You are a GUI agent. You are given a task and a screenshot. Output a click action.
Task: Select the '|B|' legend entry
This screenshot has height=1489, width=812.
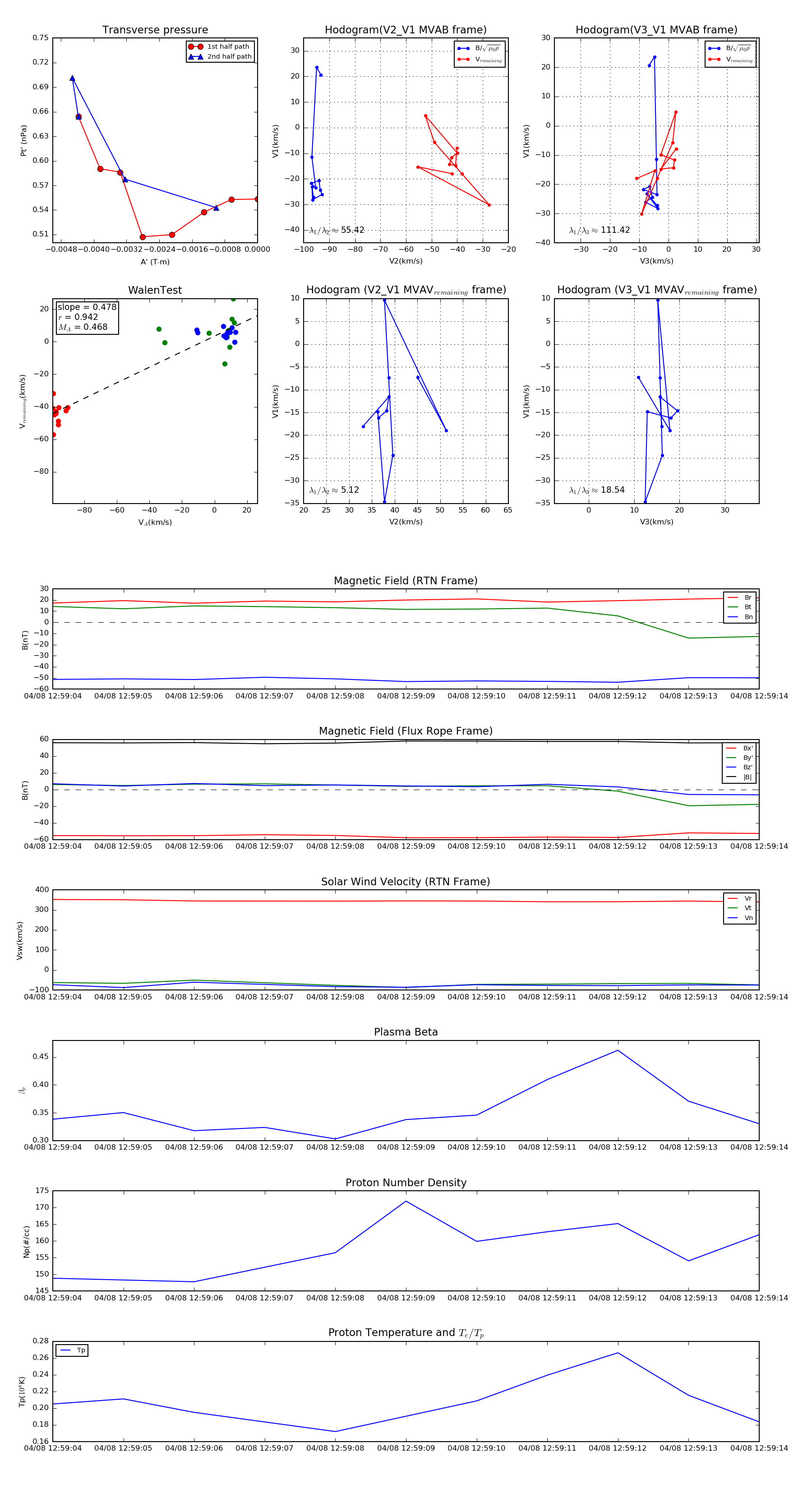tap(739, 777)
